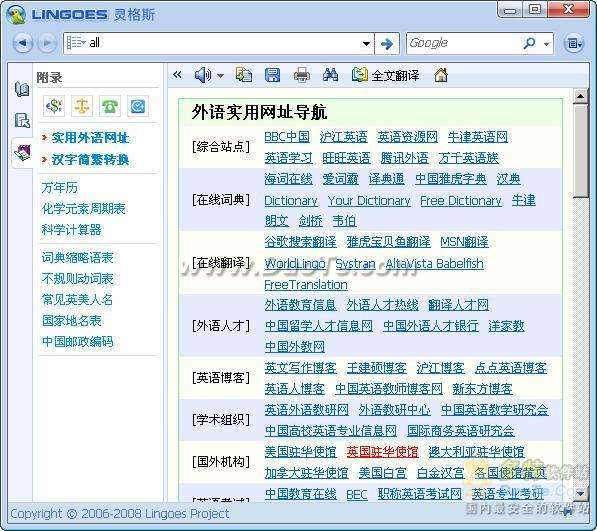
Task: Expand the Google search engine dropdown arrow
Action: pos(547,44)
